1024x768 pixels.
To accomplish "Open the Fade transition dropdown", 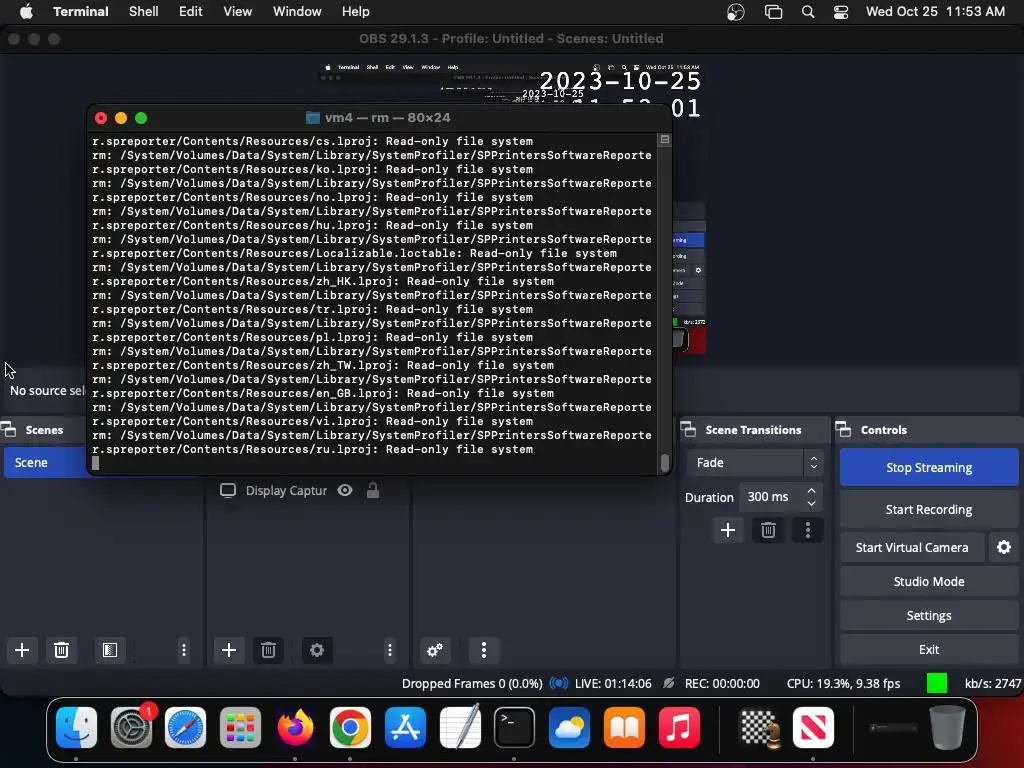I will coord(754,462).
